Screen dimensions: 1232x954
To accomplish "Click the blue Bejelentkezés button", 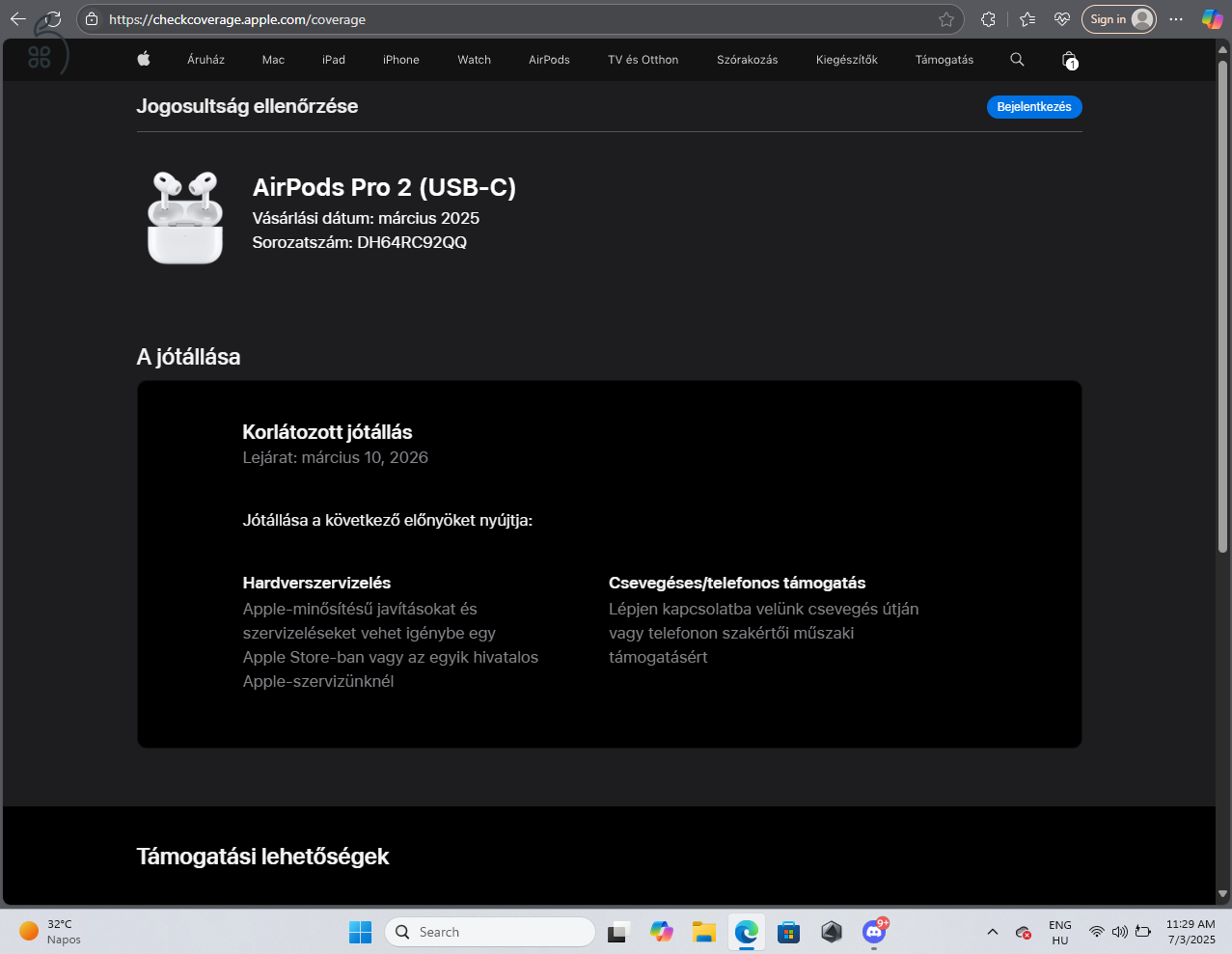I will coord(1034,107).
